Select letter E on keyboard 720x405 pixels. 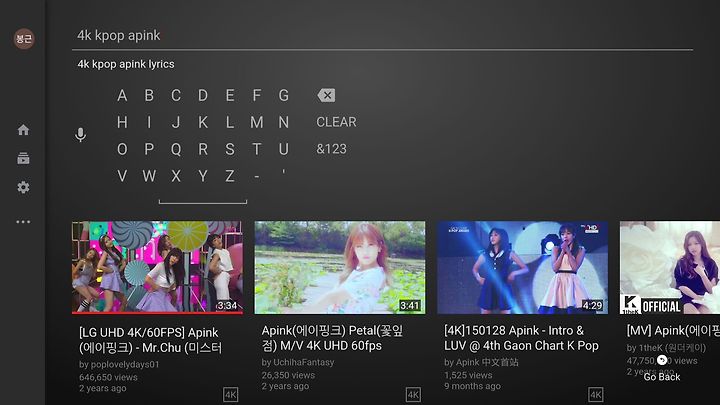pos(230,96)
